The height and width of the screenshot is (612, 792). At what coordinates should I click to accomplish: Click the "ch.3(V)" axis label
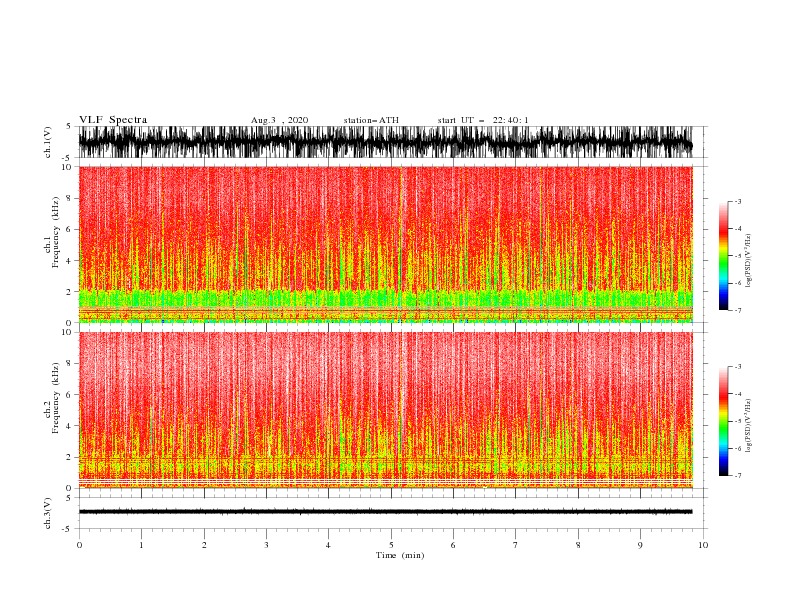click(48, 513)
